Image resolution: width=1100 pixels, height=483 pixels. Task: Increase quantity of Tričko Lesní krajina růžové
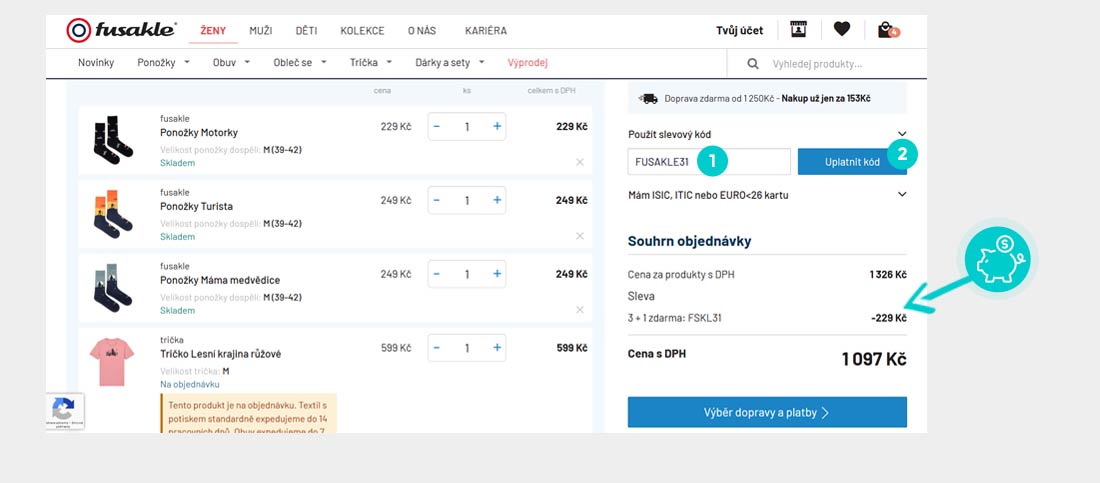(x=497, y=348)
